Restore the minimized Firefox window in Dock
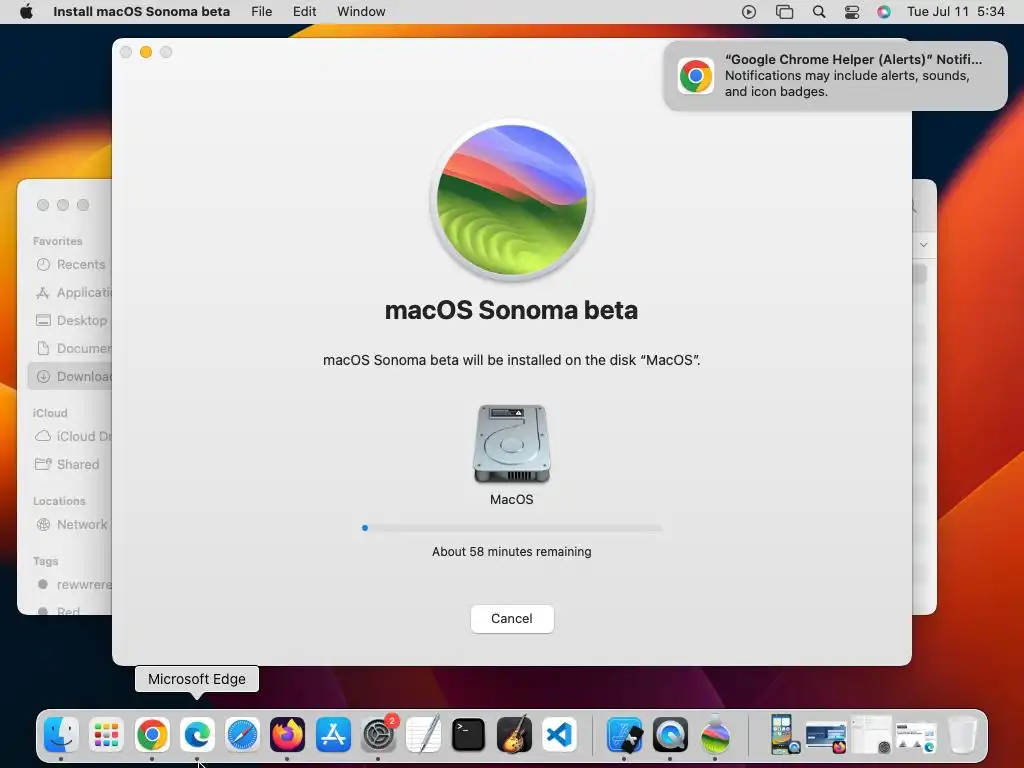Screen dimensions: 1024x768 [x=826, y=737]
